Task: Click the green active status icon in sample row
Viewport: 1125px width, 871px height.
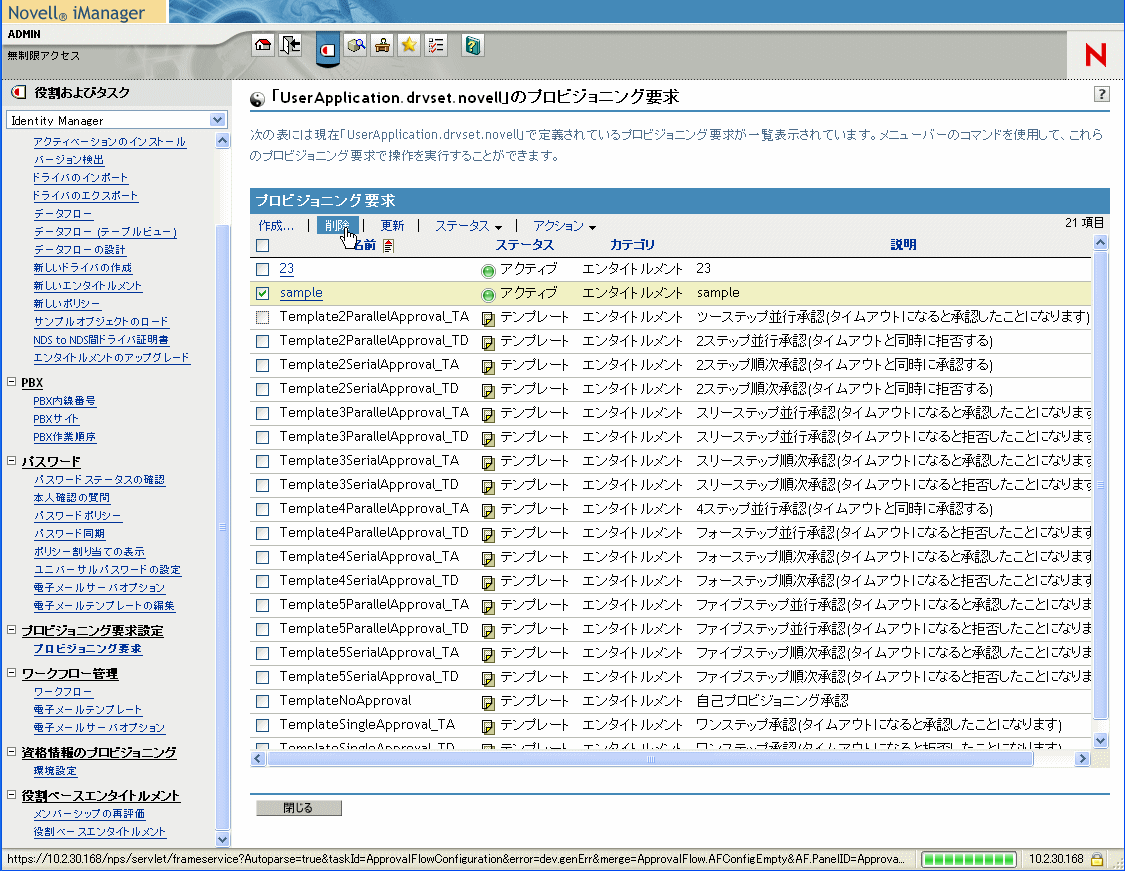Action: point(488,295)
